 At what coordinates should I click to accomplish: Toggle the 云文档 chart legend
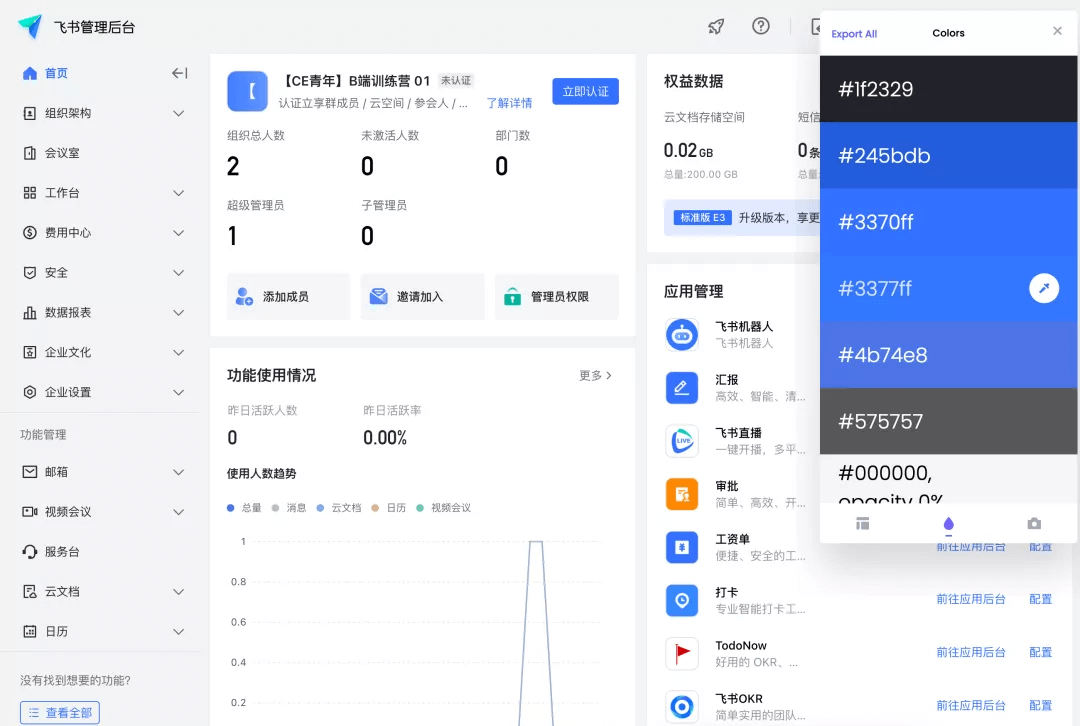(339, 508)
